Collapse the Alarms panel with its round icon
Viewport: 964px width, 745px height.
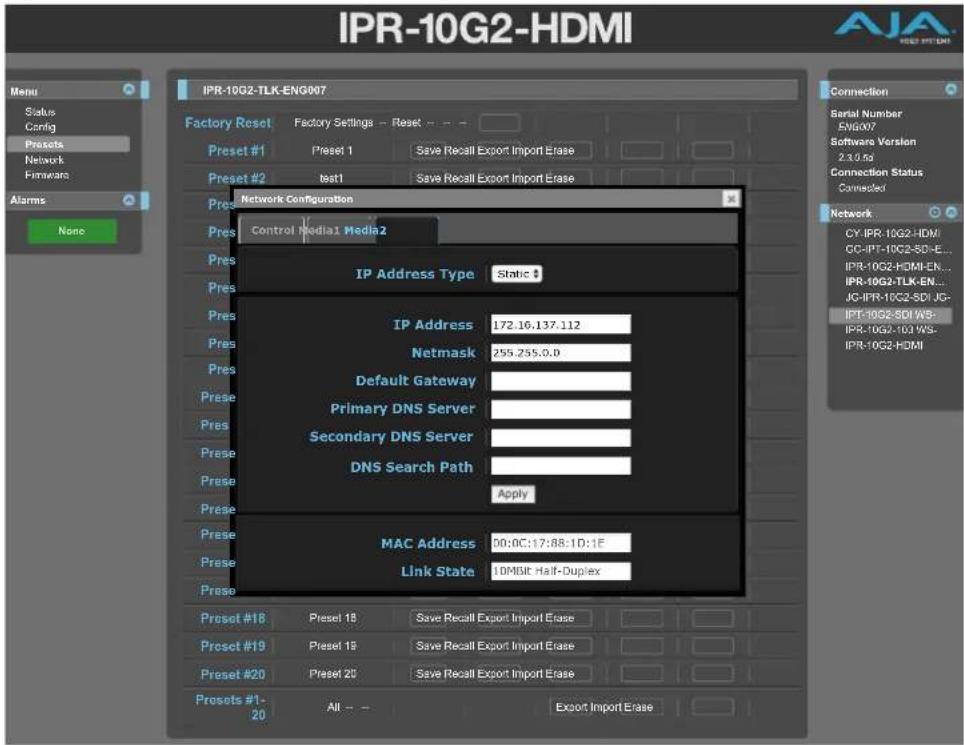[x=128, y=200]
